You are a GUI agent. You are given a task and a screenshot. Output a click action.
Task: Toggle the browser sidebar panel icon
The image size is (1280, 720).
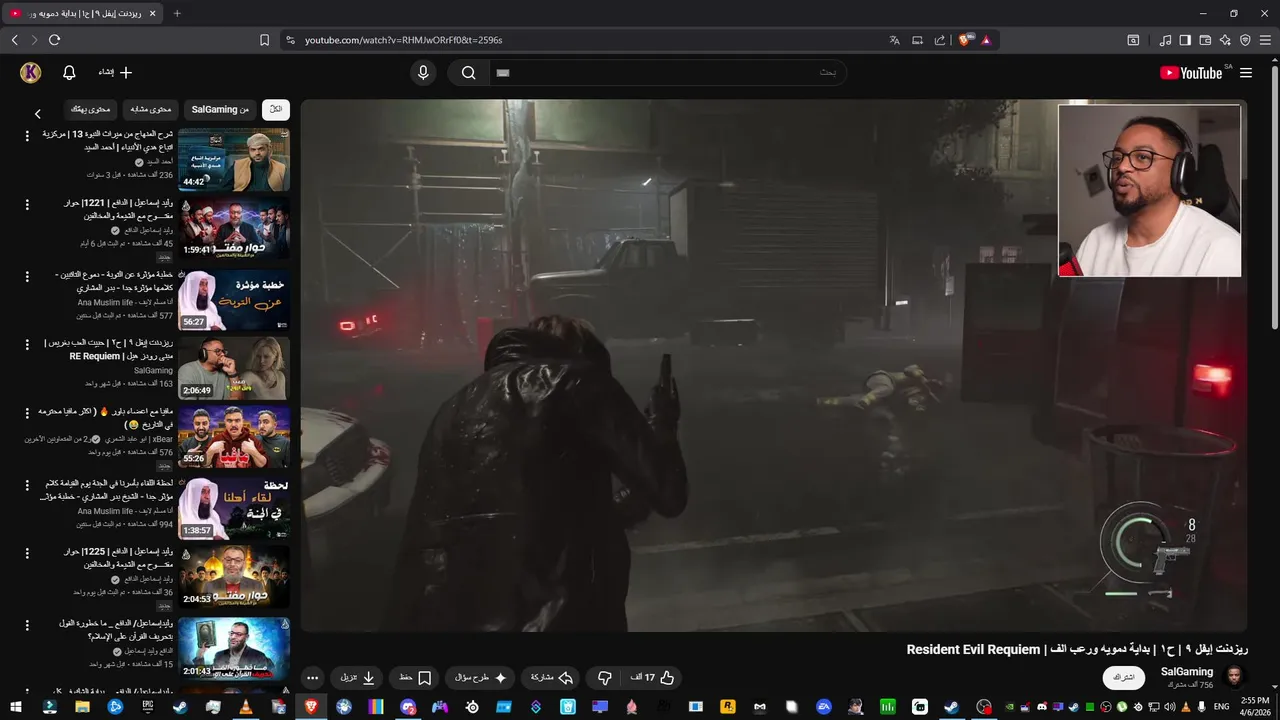(1185, 40)
